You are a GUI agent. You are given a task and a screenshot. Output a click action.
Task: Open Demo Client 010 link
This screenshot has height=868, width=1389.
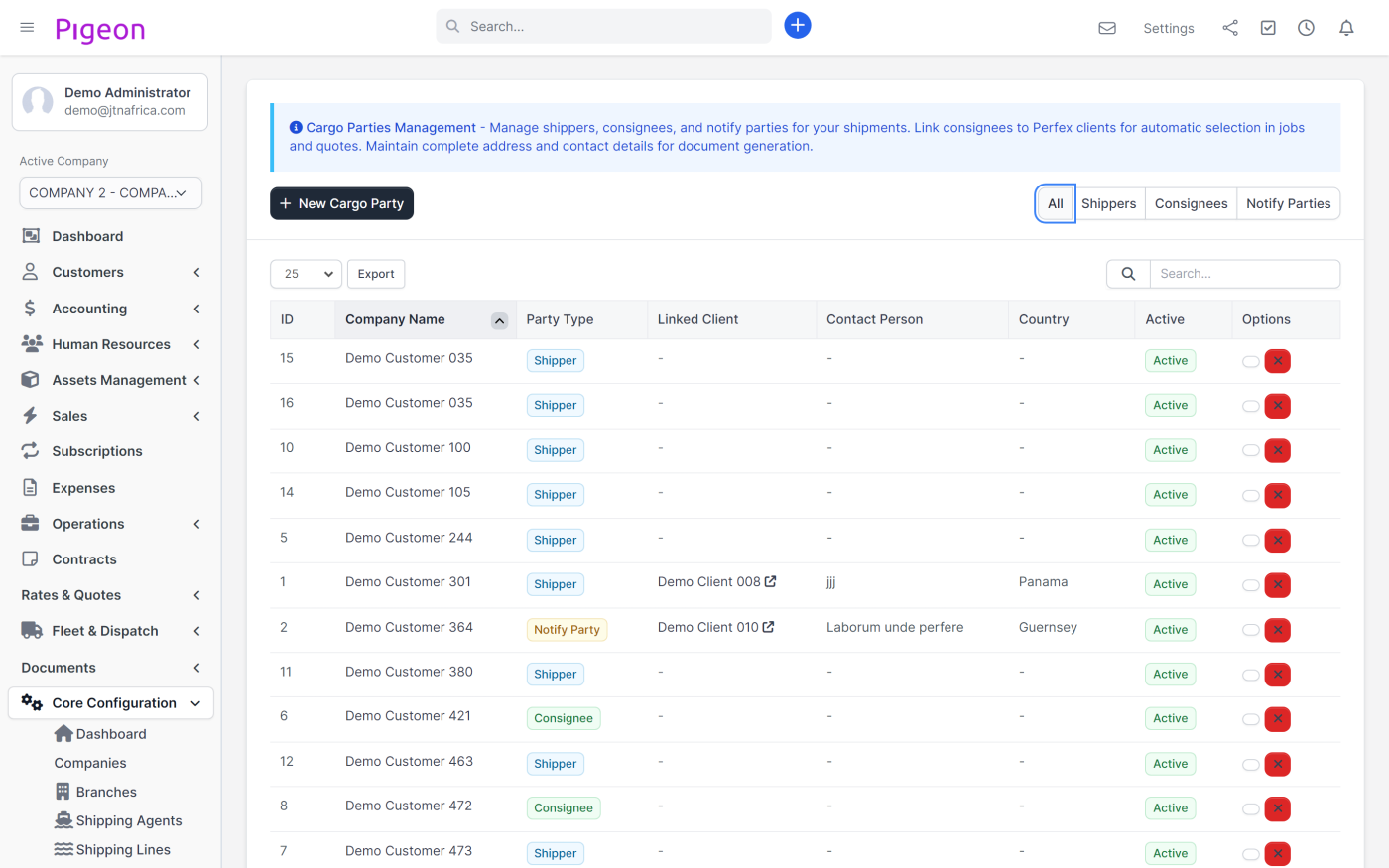pos(707,627)
